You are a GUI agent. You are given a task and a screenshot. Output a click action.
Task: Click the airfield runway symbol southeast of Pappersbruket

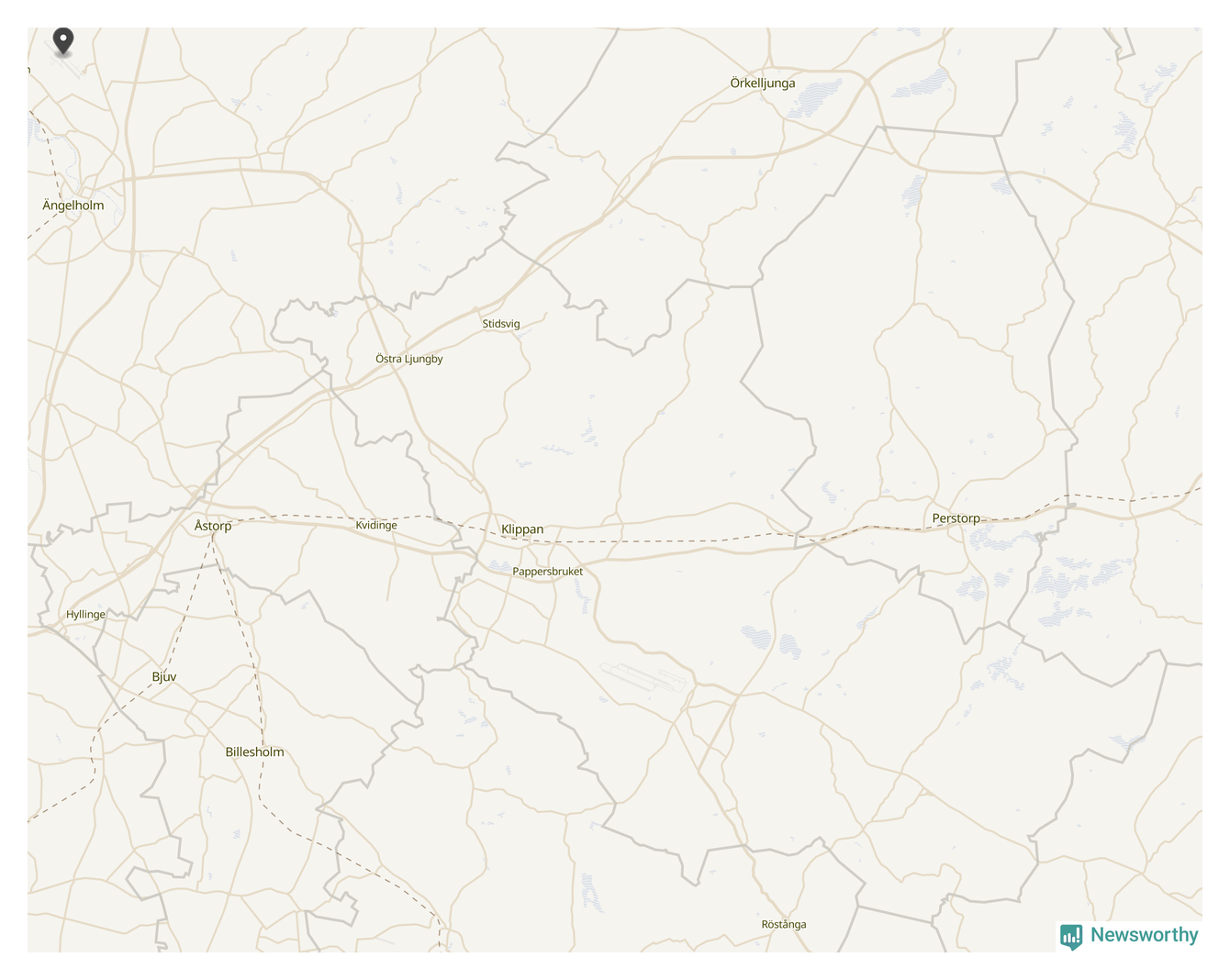[x=643, y=677]
